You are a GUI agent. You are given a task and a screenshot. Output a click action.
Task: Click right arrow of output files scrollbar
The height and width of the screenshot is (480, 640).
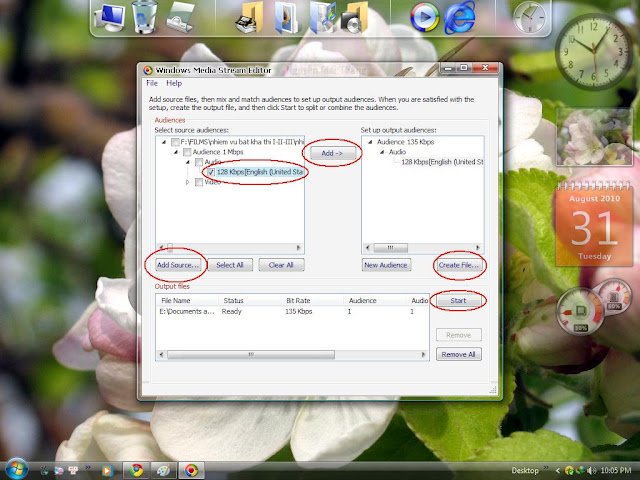click(x=423, y=355)
